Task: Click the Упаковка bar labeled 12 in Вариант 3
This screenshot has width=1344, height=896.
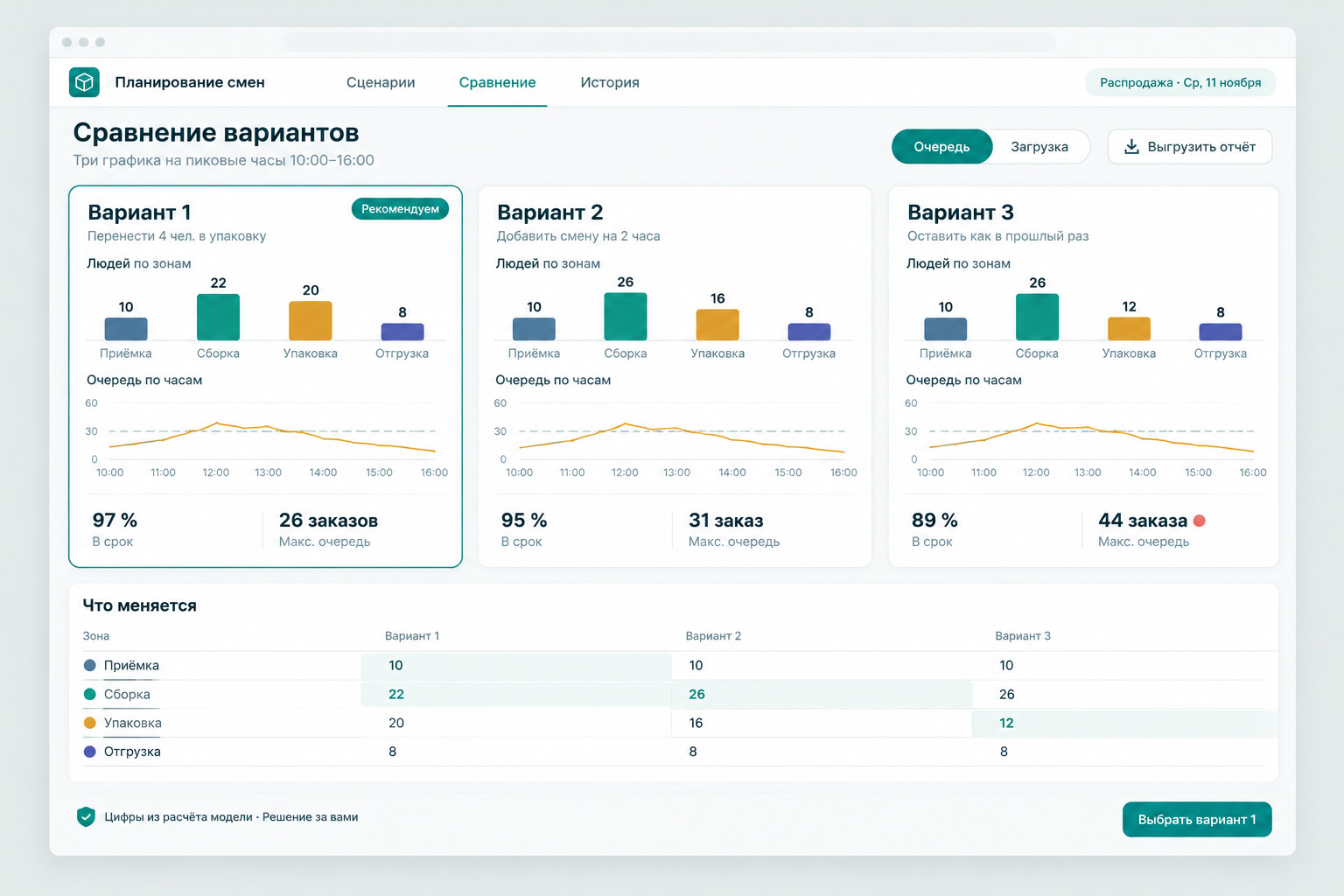Action: (x=1129, y=329)
